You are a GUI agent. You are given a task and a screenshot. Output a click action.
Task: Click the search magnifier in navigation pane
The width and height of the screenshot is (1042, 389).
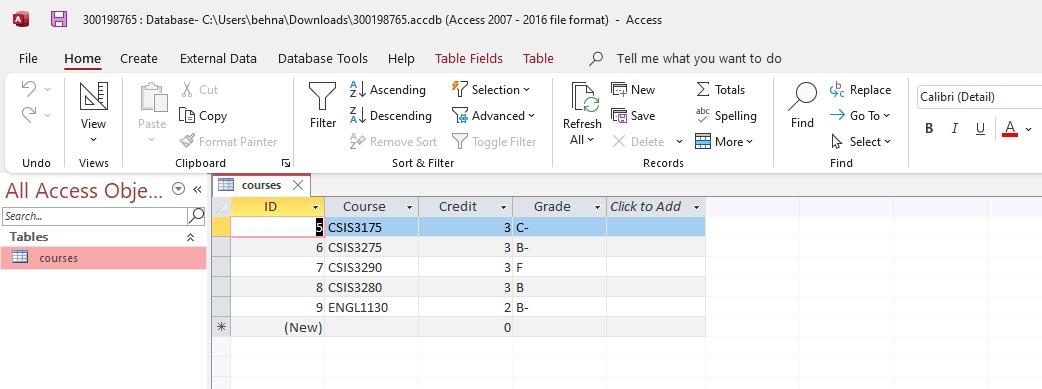tap(196, 215)
